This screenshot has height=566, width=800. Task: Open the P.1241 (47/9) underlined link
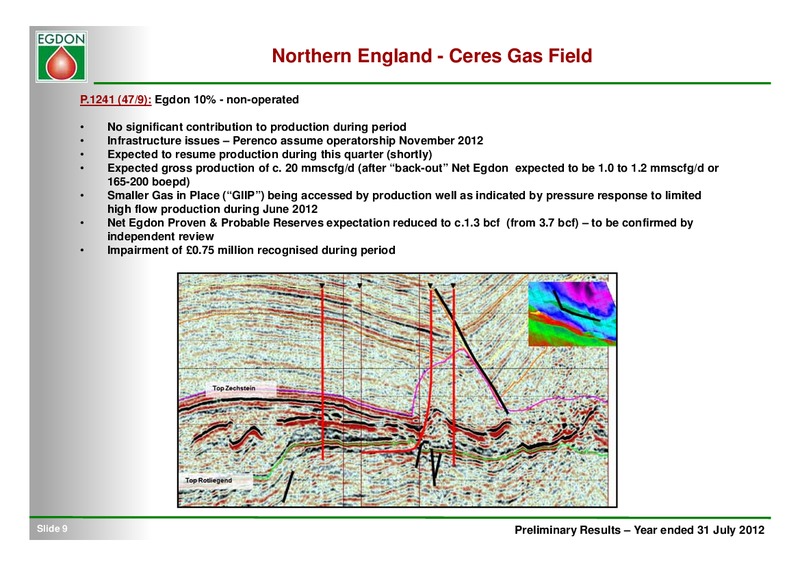coord(115,100)
